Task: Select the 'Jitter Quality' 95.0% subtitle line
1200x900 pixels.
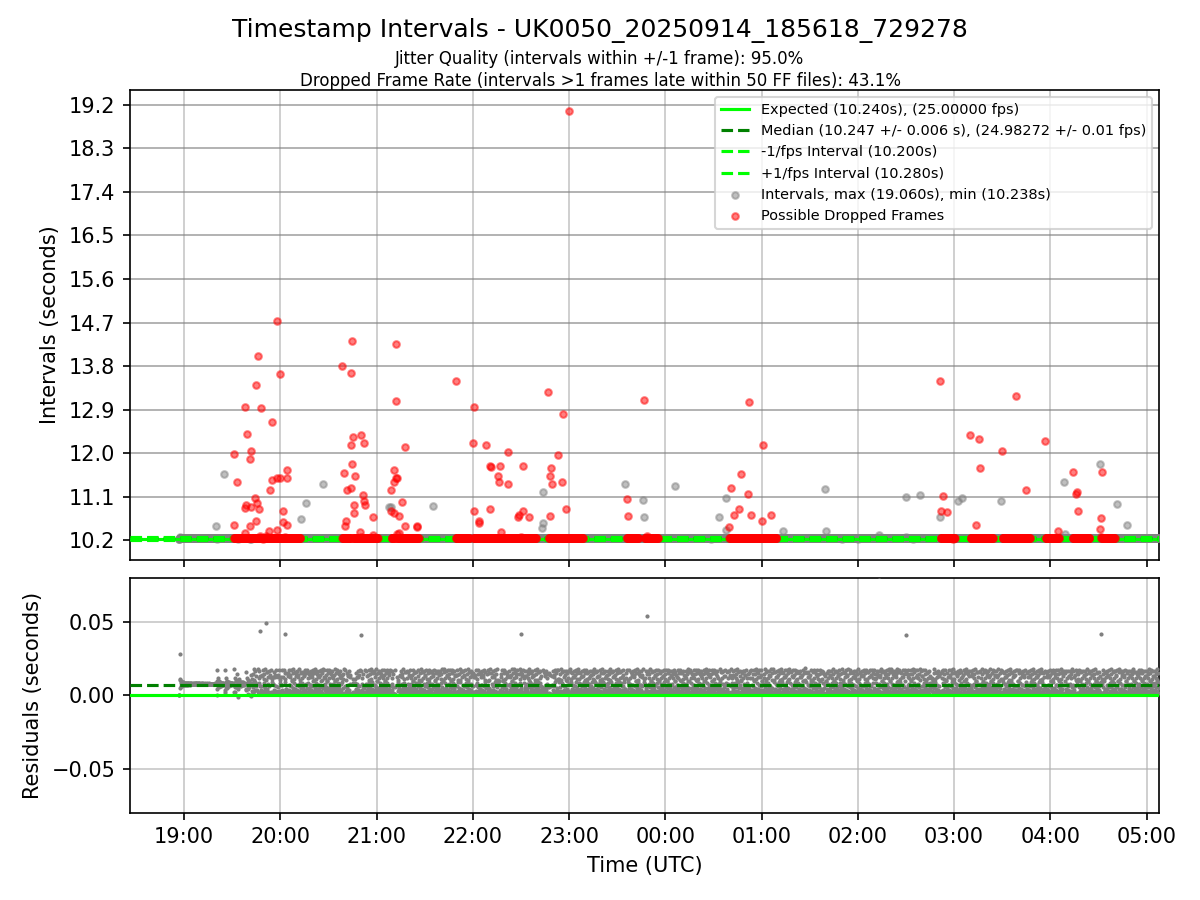Action: (x=599, y=58)
